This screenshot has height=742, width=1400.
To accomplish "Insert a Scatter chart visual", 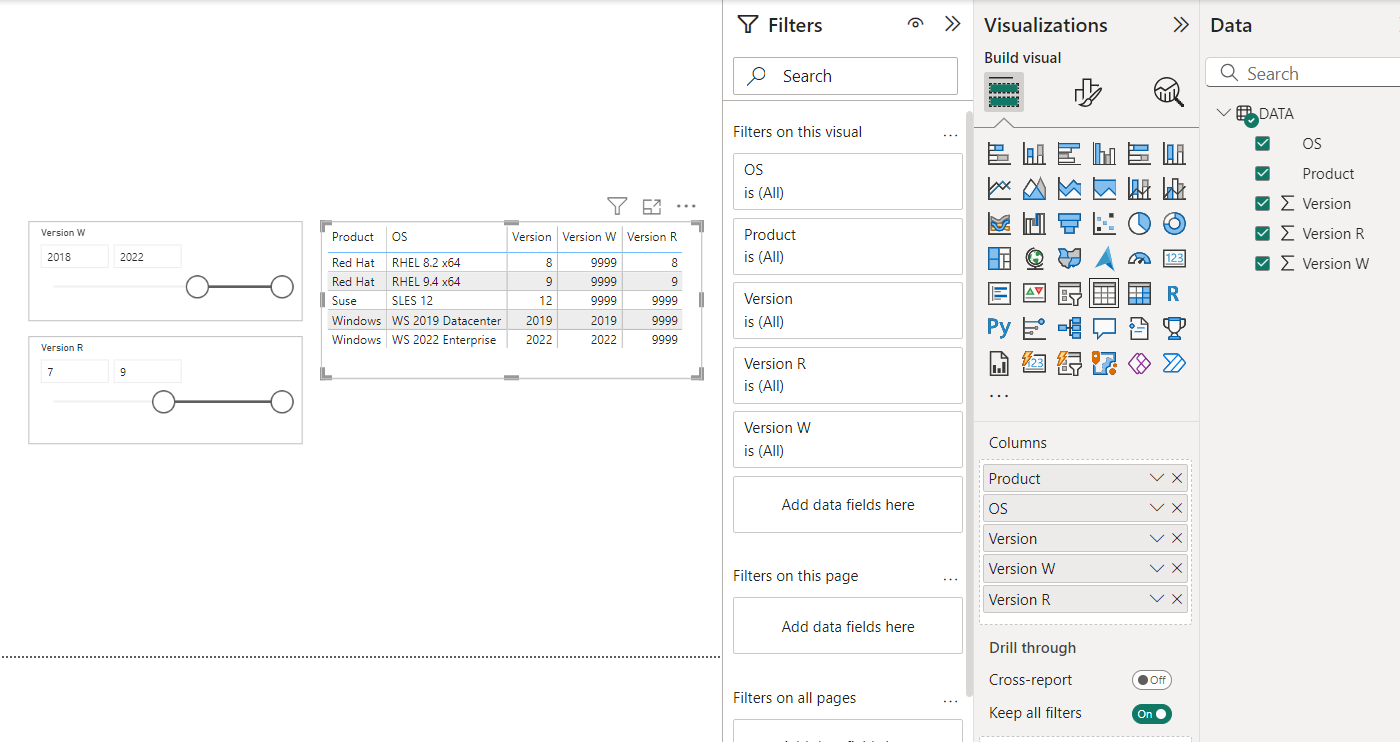I will pyautogui.click(x=1104, y=223).
